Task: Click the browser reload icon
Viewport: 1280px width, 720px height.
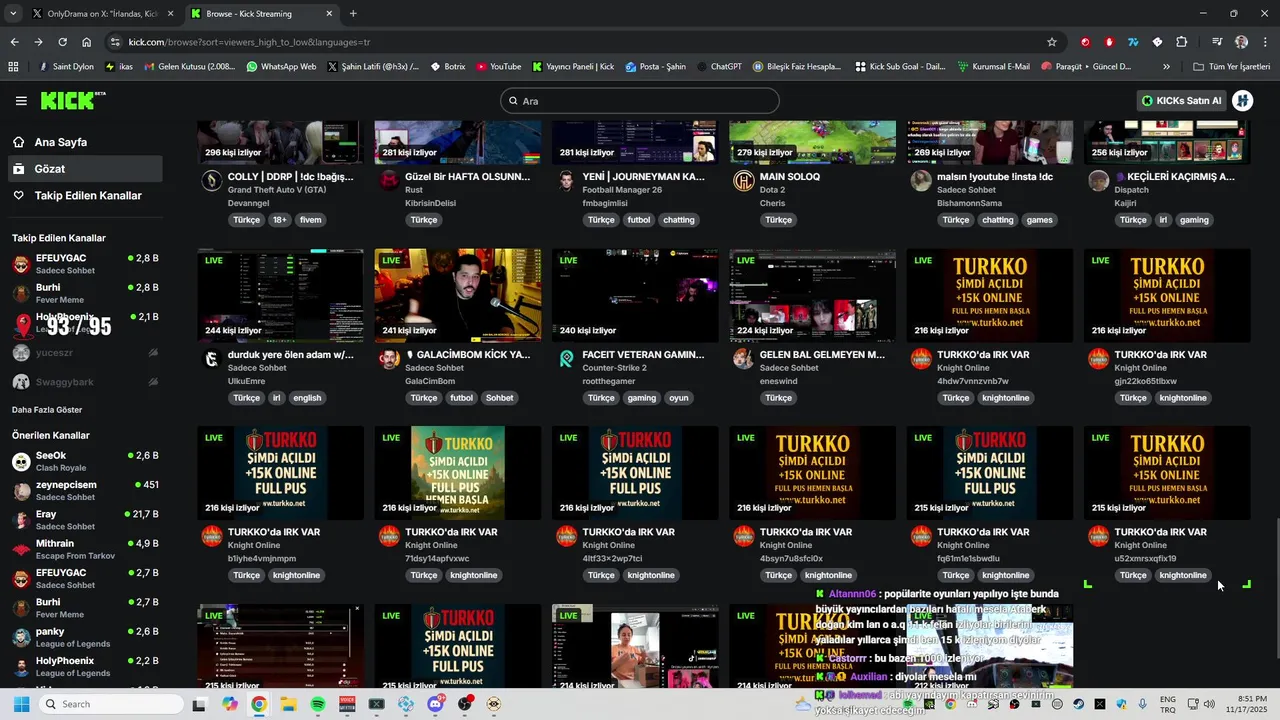Action: (x=62, y=42)
